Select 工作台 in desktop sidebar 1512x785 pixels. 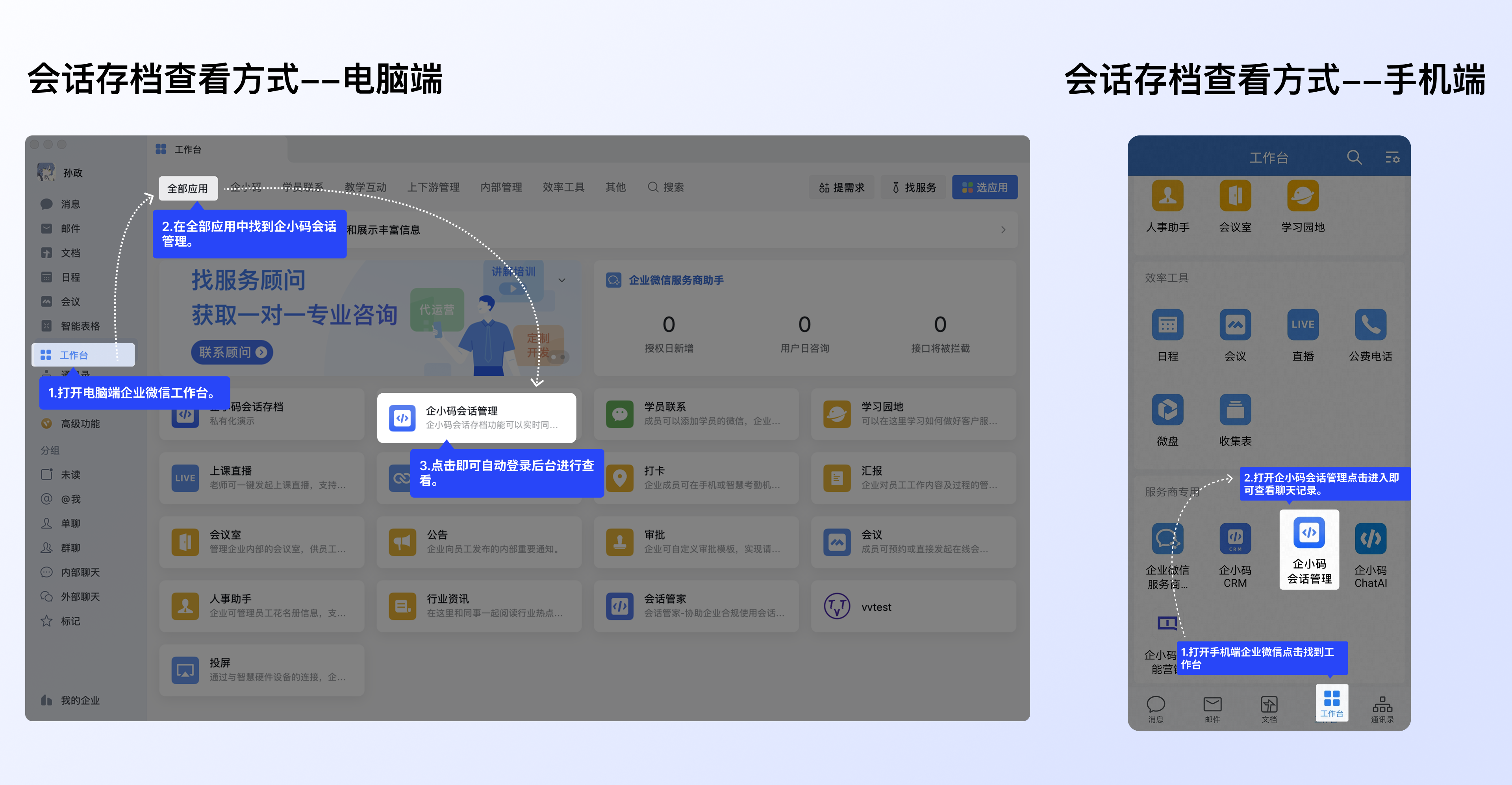tap(83, 355)
